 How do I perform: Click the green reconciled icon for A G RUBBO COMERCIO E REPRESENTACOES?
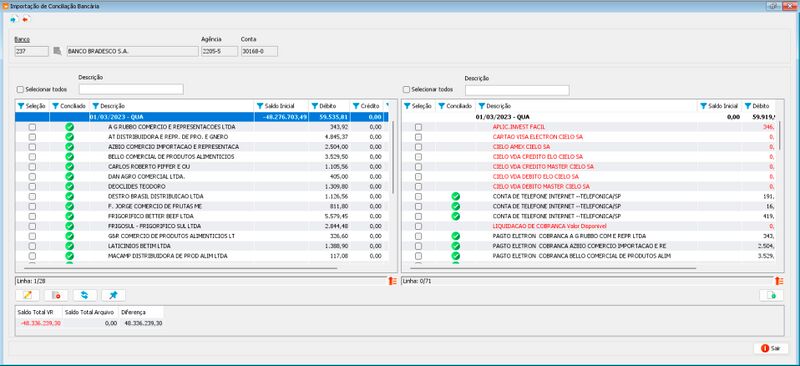coord(69,127)
